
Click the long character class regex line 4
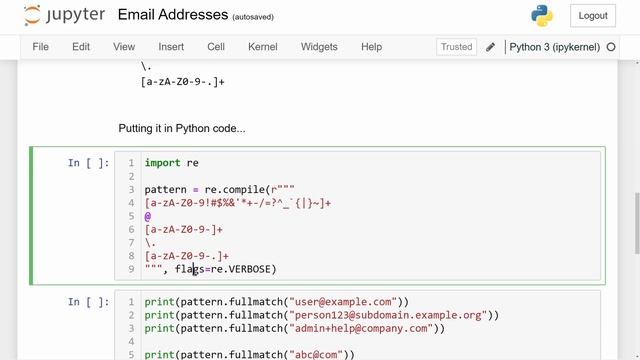click(x=238, y=203)
